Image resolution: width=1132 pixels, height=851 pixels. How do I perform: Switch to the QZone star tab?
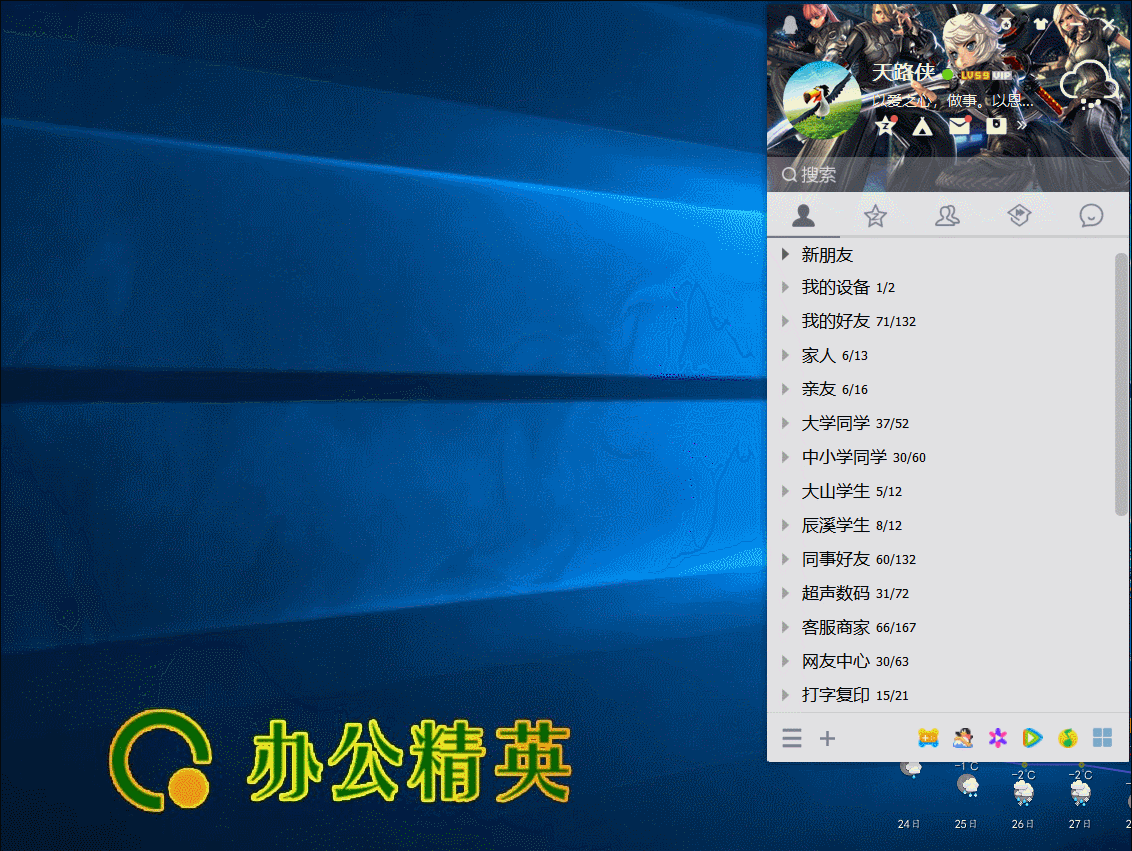click(x=875, y=215)
